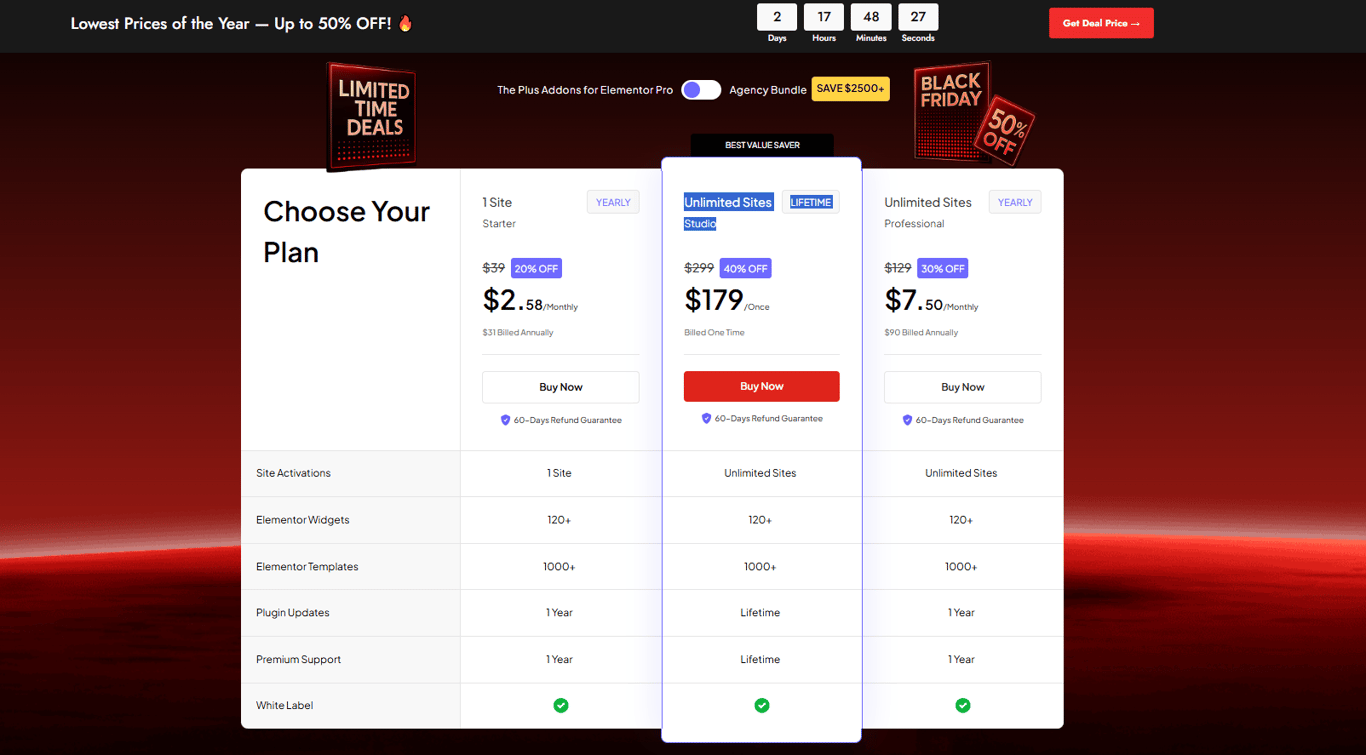Click Lifetime value in the Premium Support row
Image resolution: width=1366 pixels, height=755 pixels.
click(760, 659)
